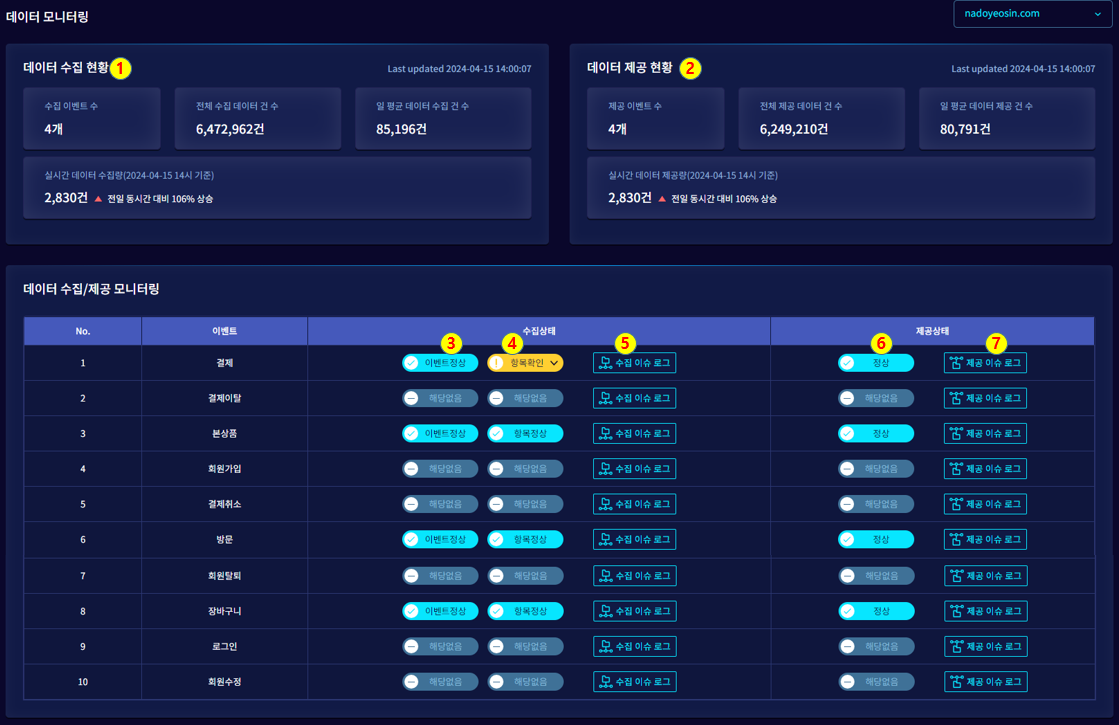1119x725 pixels.
Task: Open 수집 이슈 로그 for 장바구니 event
Action: coord(634,612)
